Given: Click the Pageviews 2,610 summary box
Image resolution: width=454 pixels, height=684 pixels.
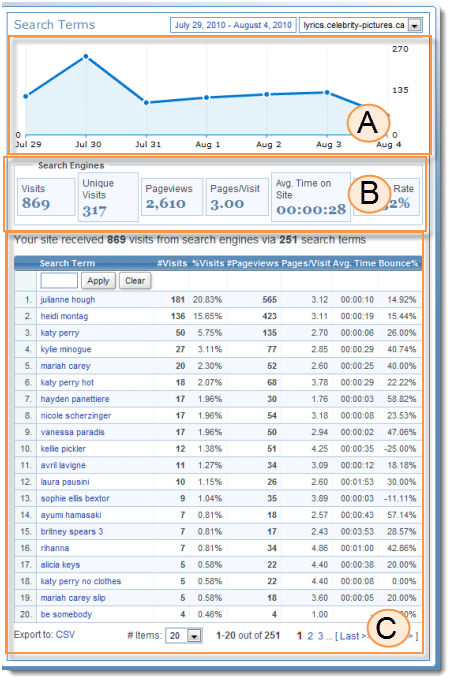Looking at the screenshot, I should pyautogui.click(x=172, y=197).
